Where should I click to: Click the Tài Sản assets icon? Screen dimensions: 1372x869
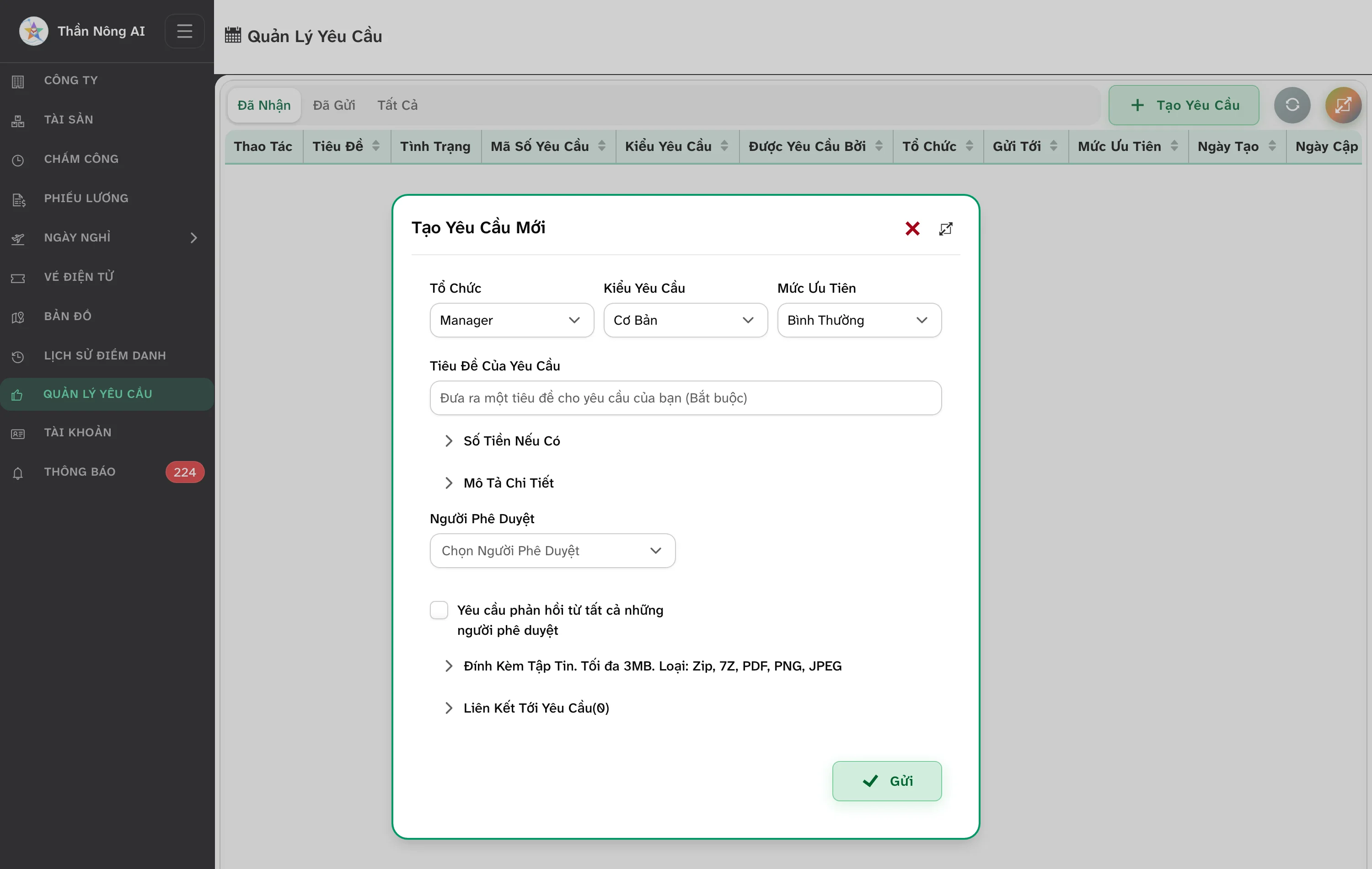pos(18,121)
